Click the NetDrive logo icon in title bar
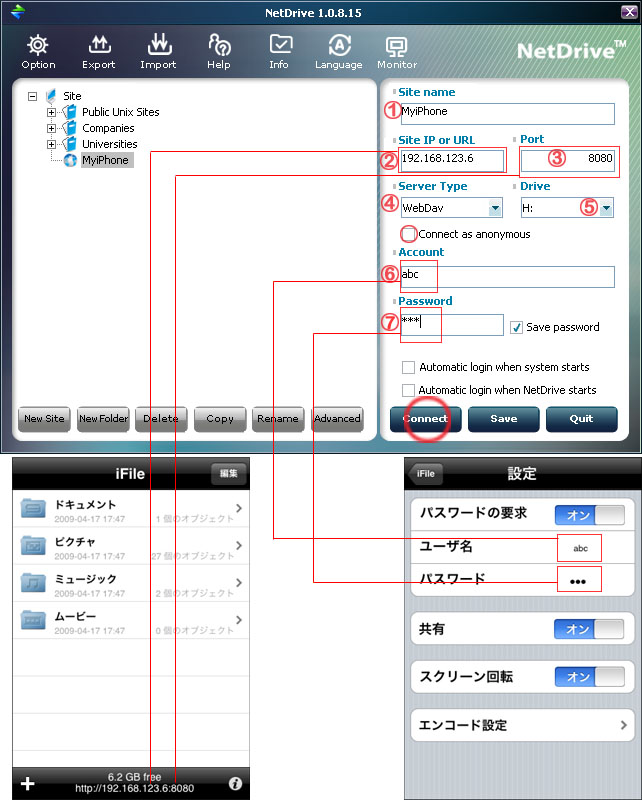Screen dimensions: 642x800 18,11
